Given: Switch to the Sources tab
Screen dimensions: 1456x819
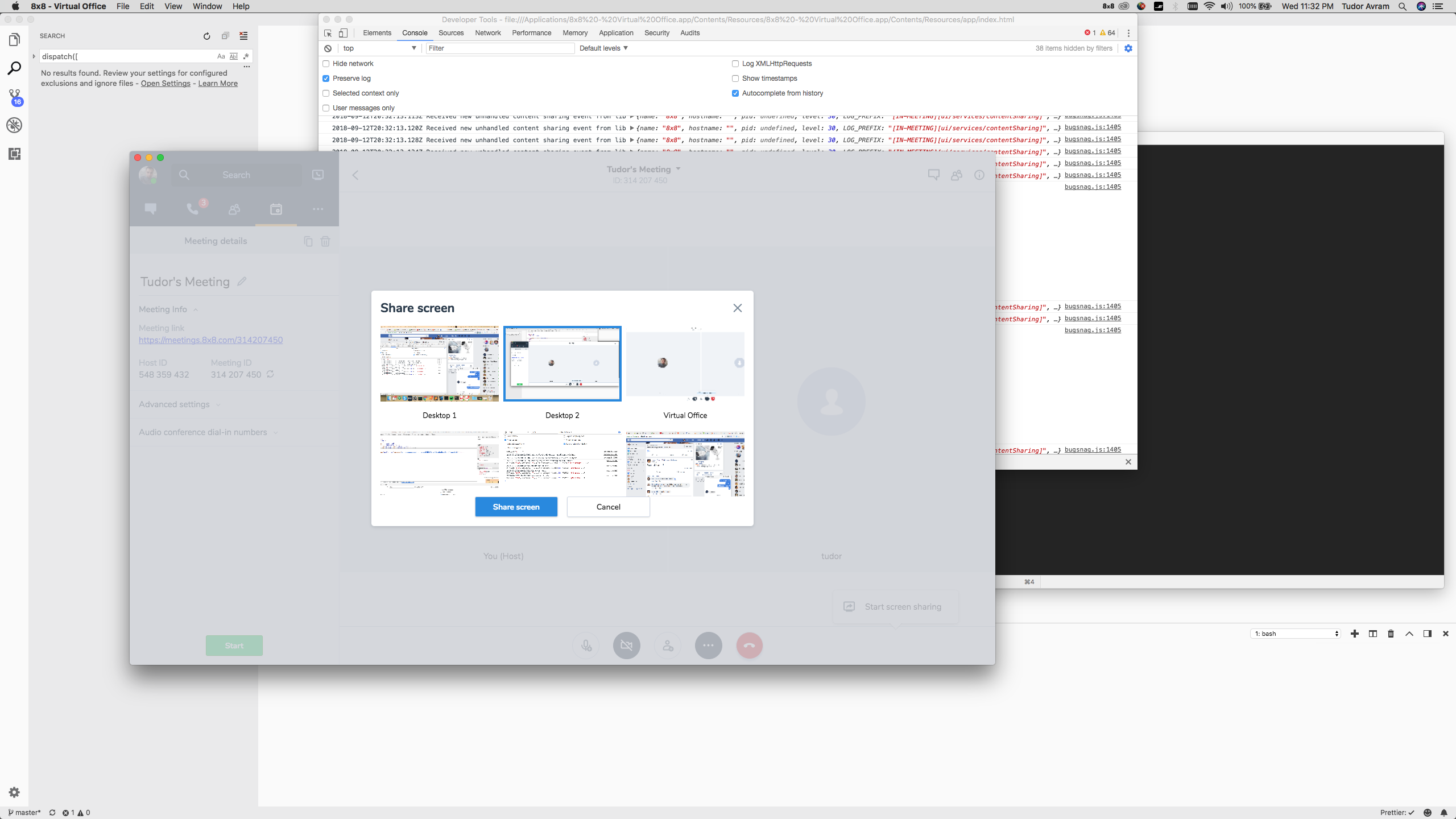Looking at the screenshot, I should [451, 33].
